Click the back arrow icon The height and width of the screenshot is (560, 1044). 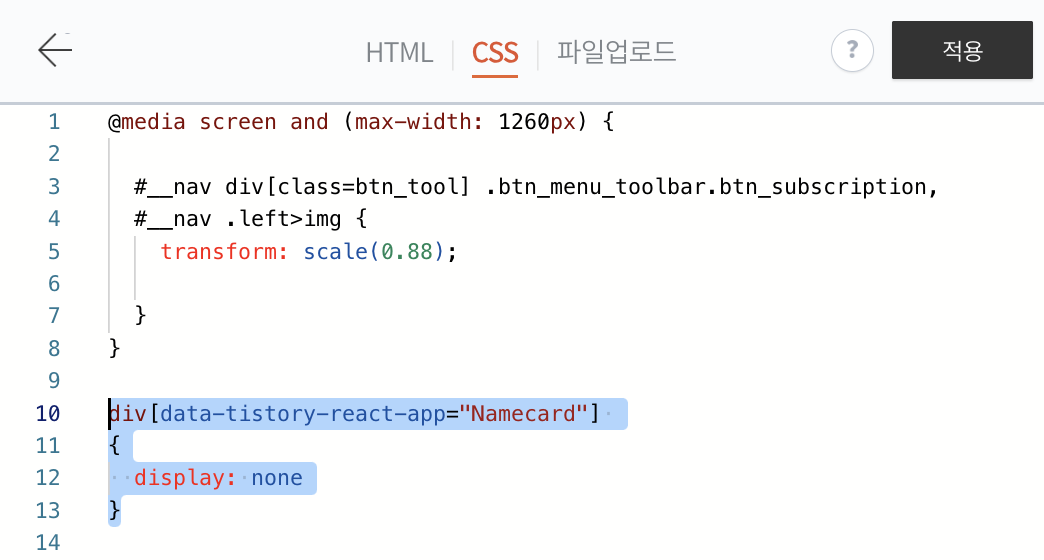point(55,50)
